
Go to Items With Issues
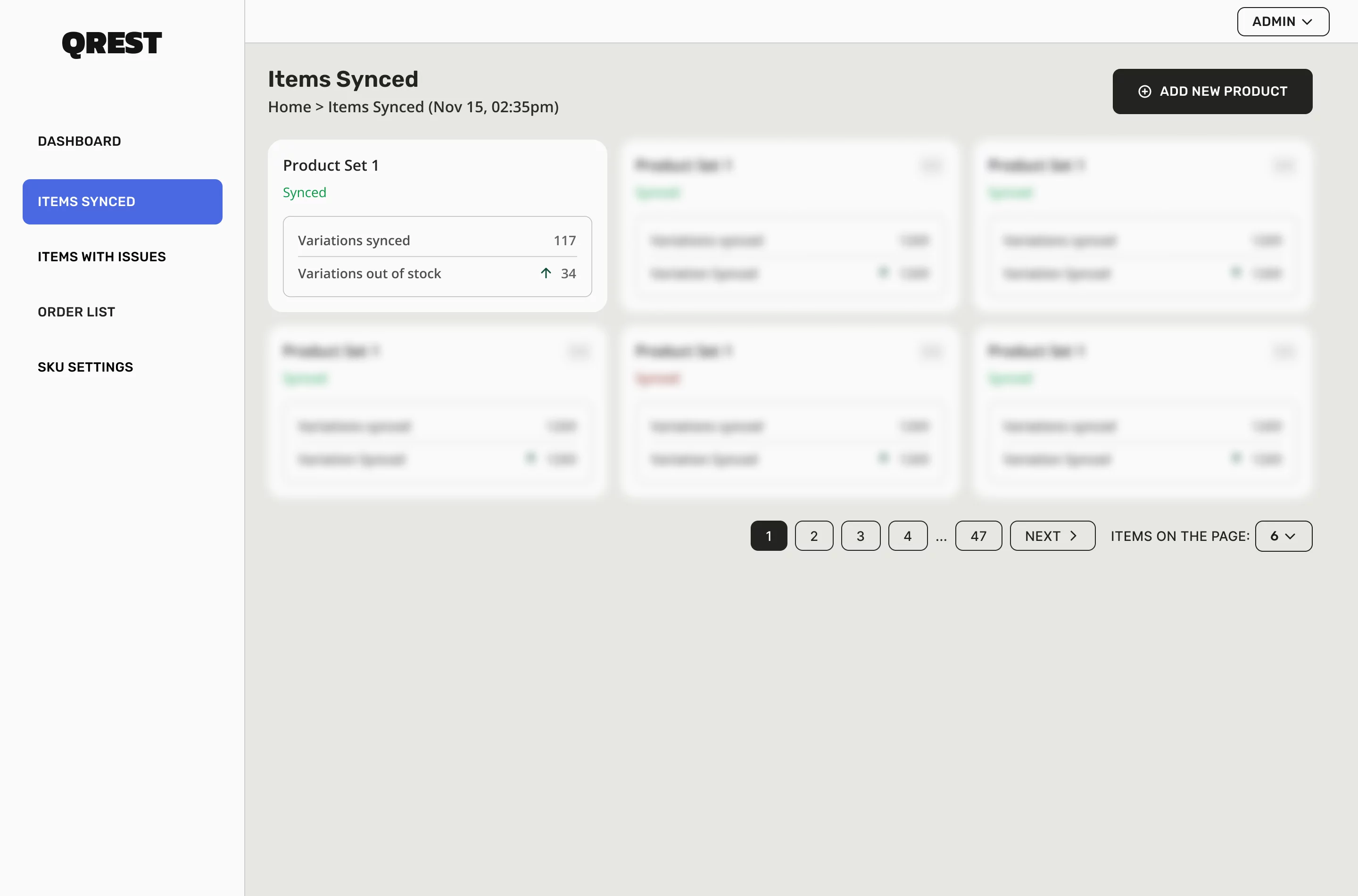pos(102,257)
